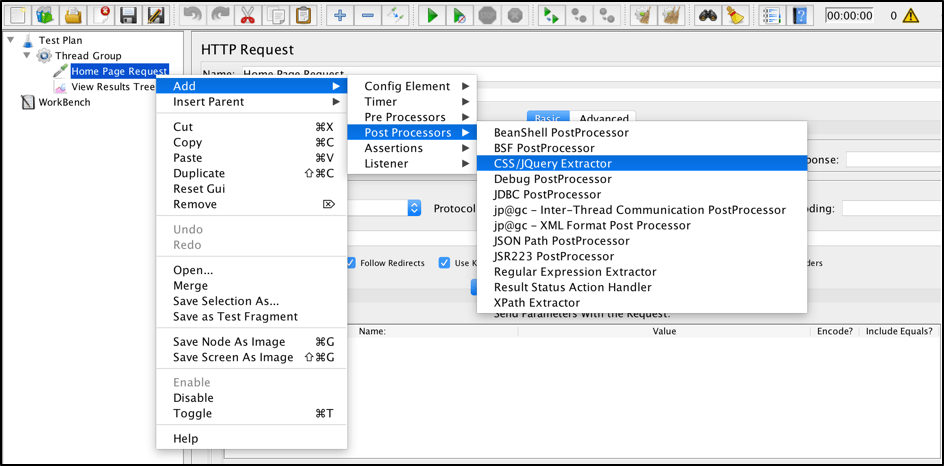944x466 pixels.
Task: Toggle the Follow Redirects checkbox
Action: tap(352, 263)
